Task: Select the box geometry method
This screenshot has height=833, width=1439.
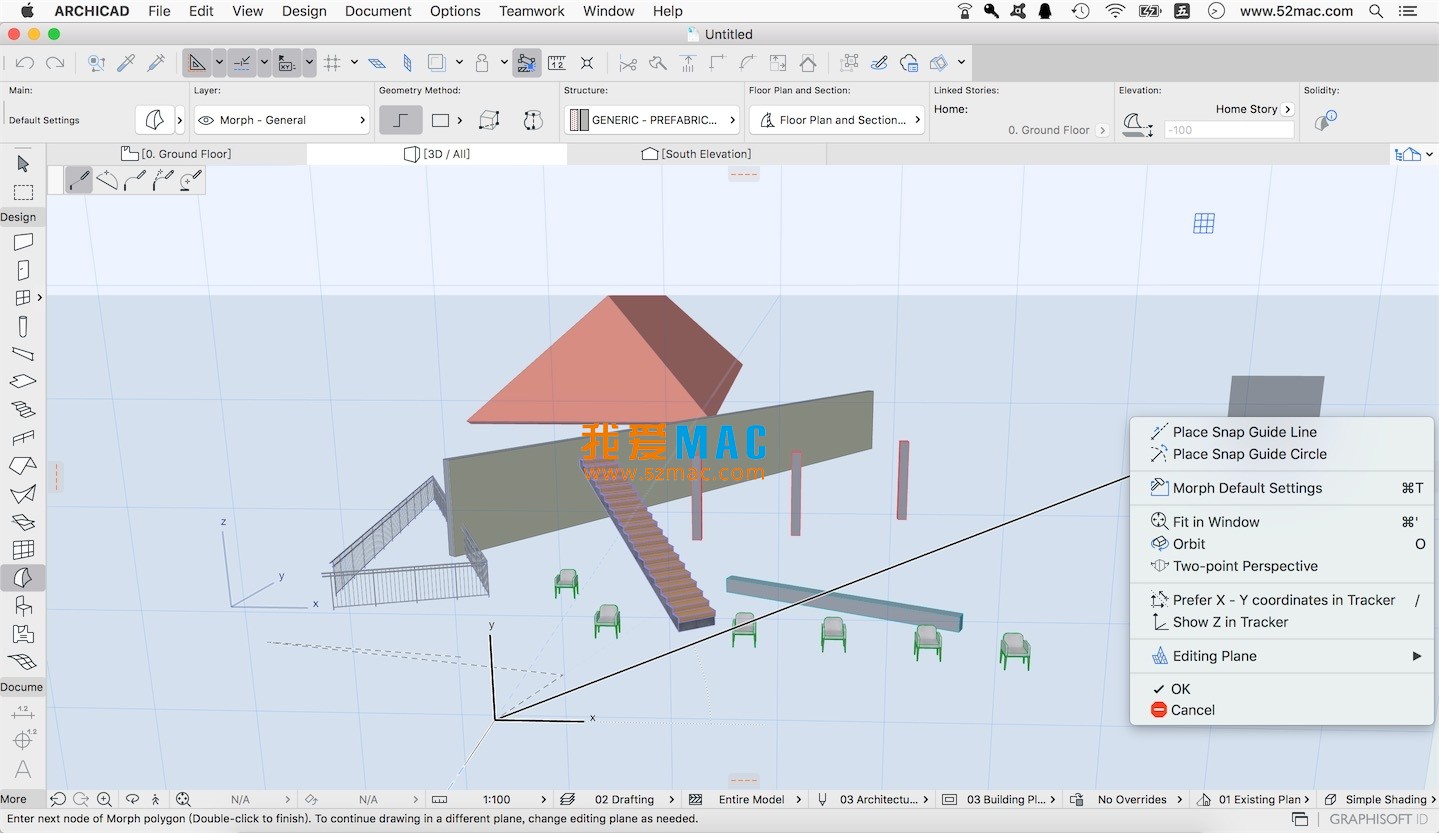Action: coord(489,120)
